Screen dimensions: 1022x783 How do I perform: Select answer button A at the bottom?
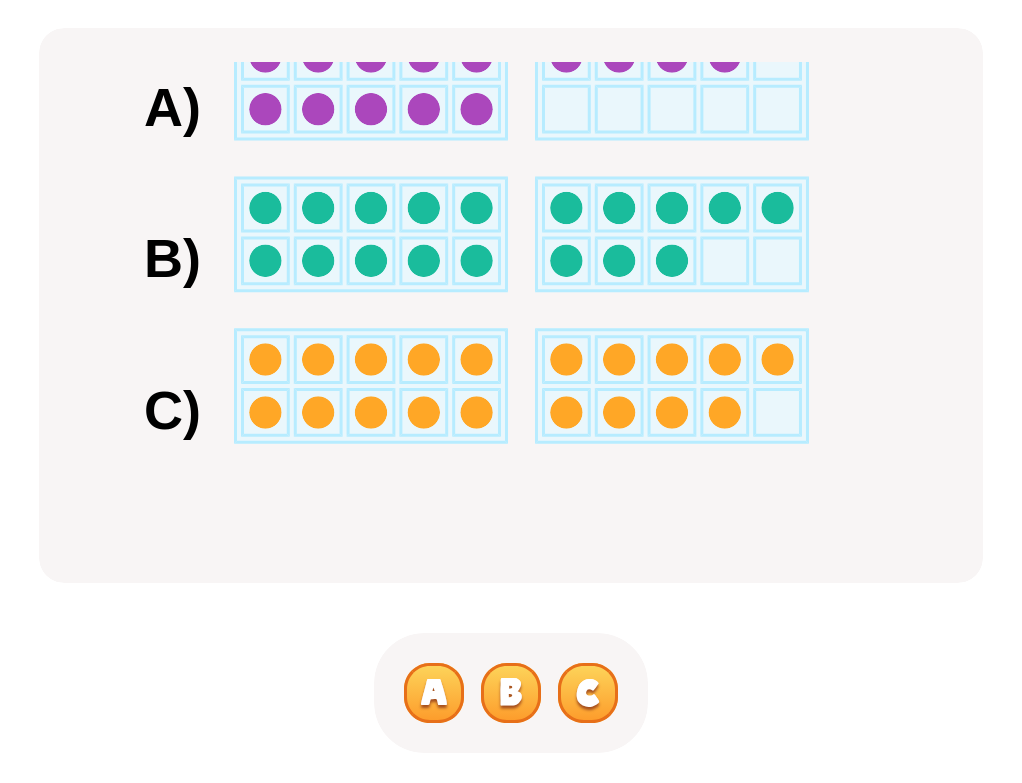coord(433,692)
